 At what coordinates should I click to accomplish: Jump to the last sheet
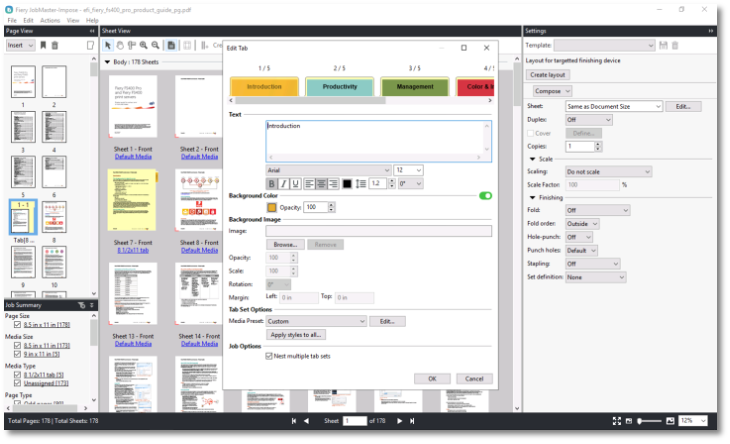click(413, 421)
